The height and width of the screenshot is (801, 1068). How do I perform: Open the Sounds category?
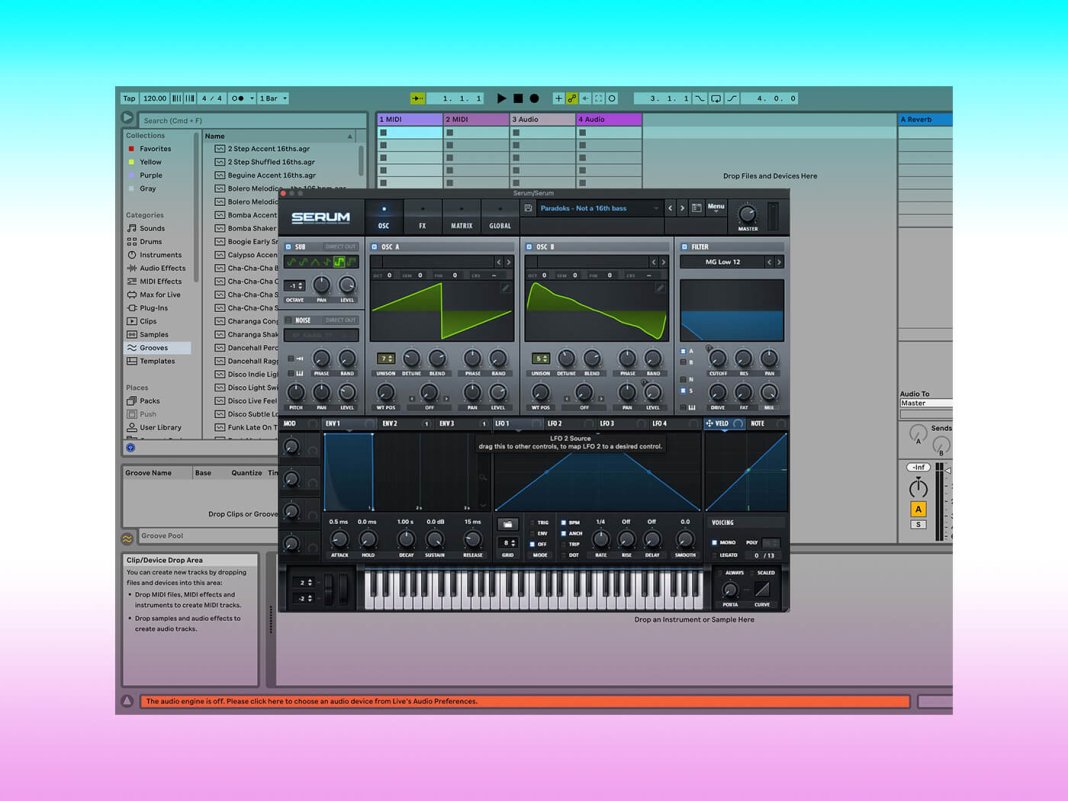pyautogui.click(x=152, y=228)
